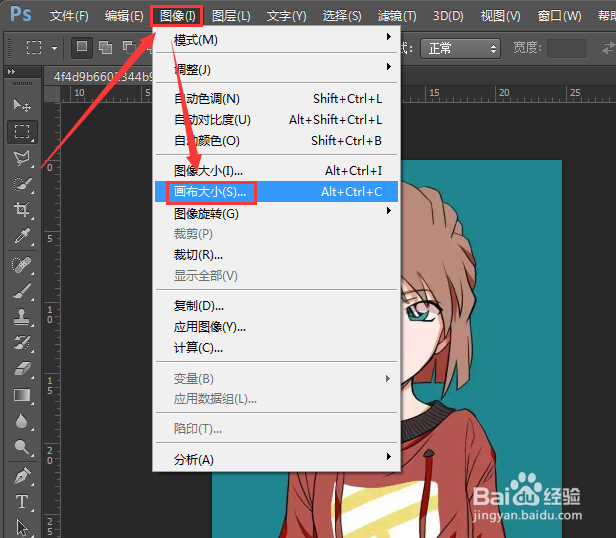This screenshot has height=538, width=616.
Task: Select the Horizontal Type tool
Action: point(22,502)
